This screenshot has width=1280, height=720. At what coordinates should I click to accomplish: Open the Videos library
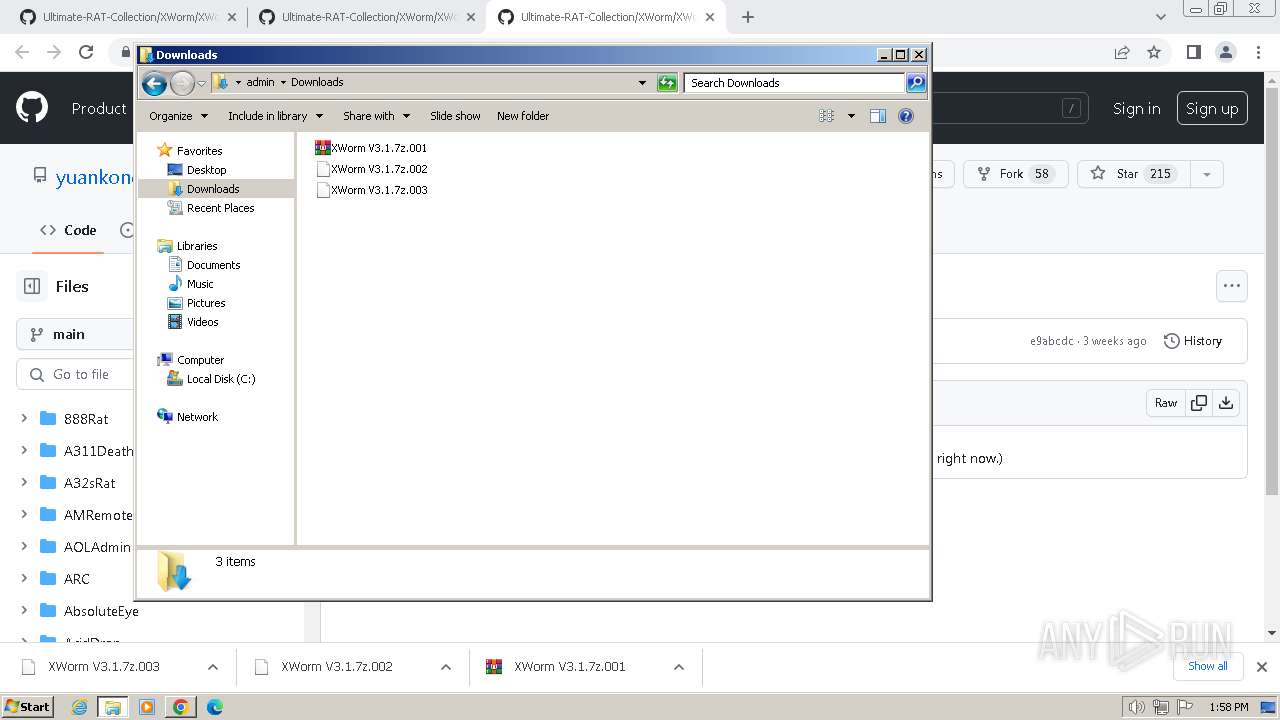pyautogui.click(x=202, y=322)
